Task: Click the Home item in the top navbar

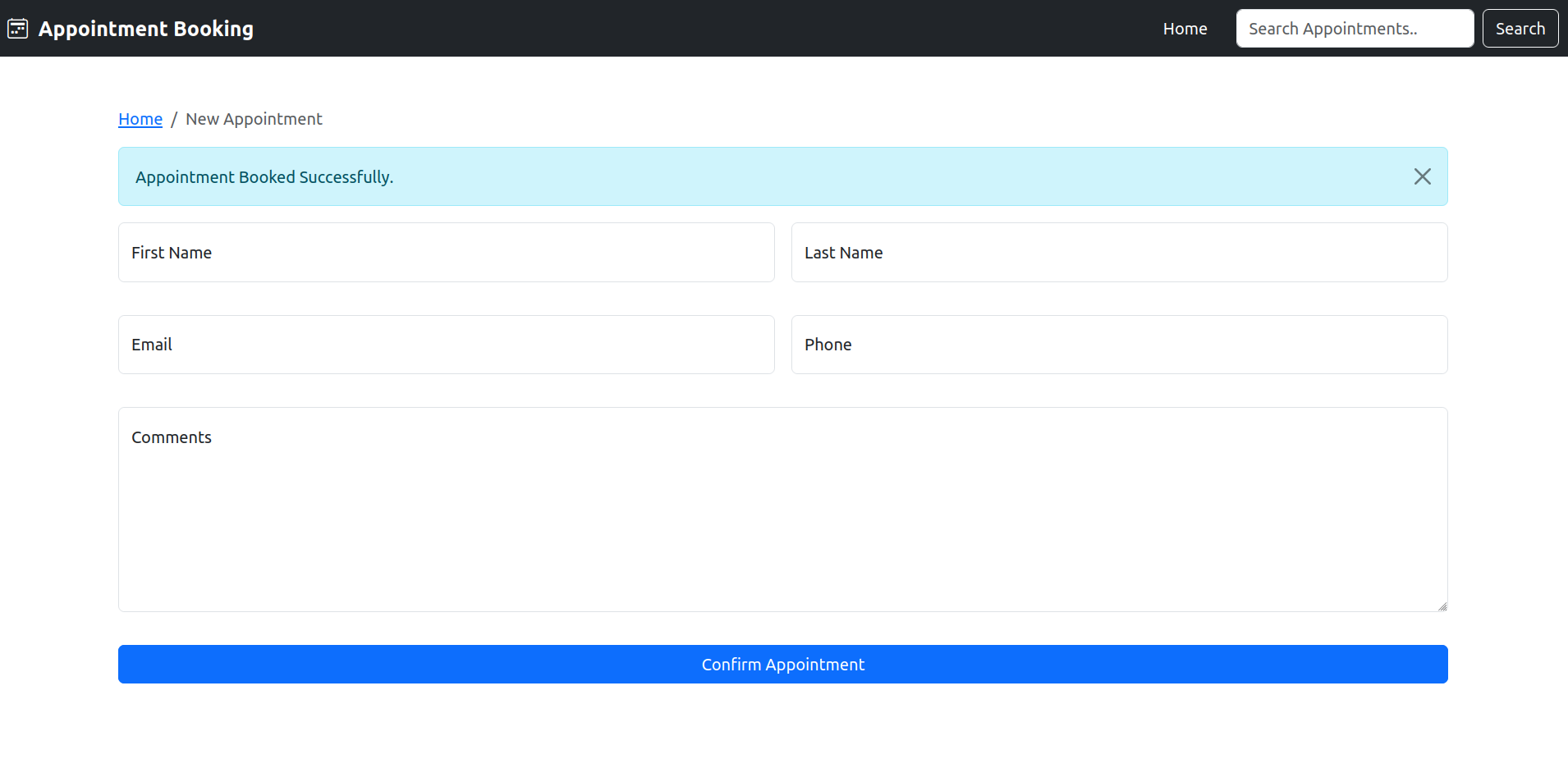Action: (1185, 28)
